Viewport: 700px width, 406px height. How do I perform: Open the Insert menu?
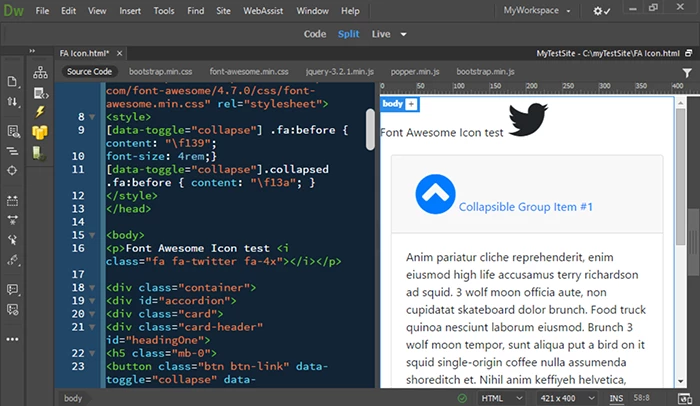pyautogui.click(x=130, y=11)
